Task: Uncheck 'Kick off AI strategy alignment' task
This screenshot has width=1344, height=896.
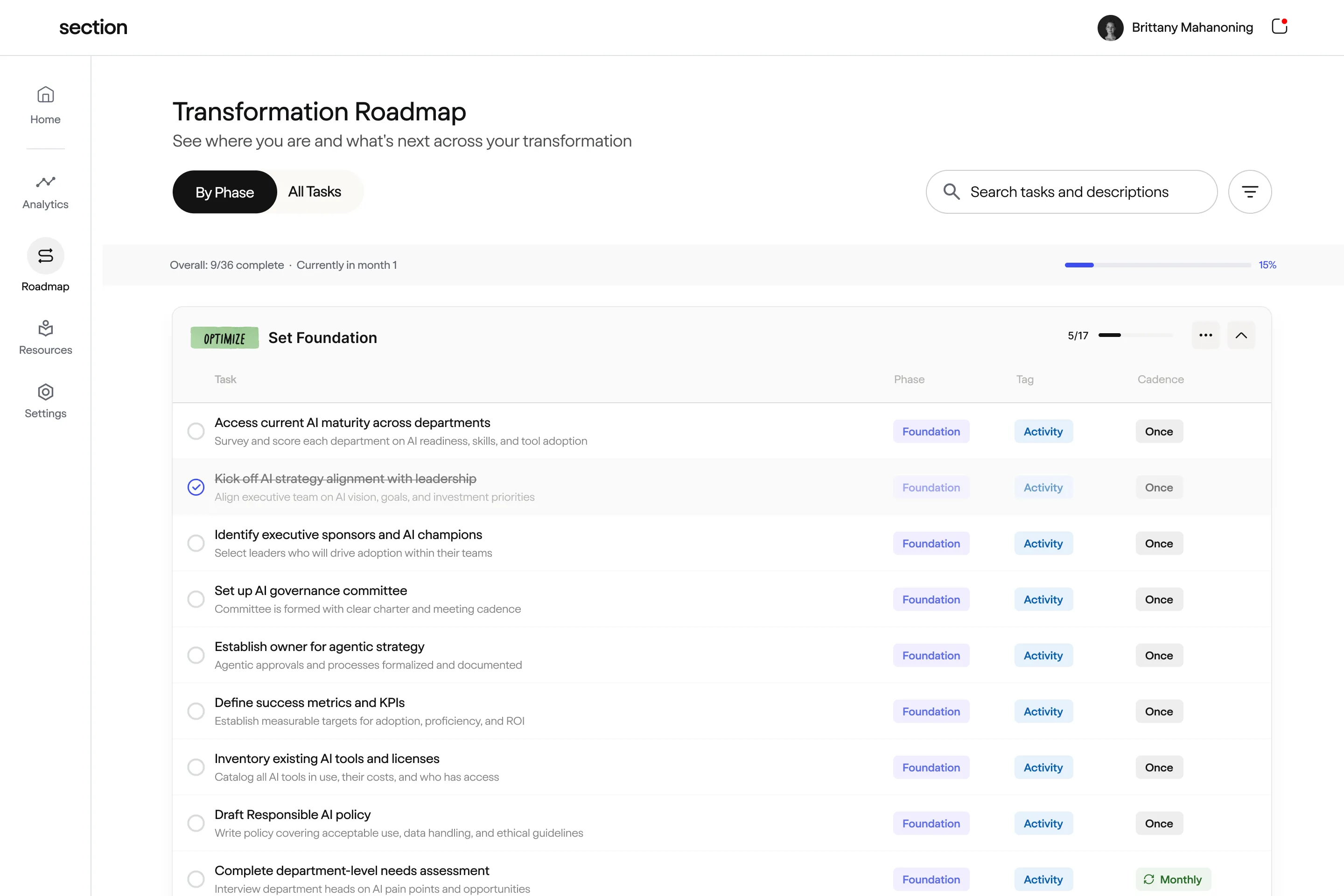Action: [x=196, y=487]
